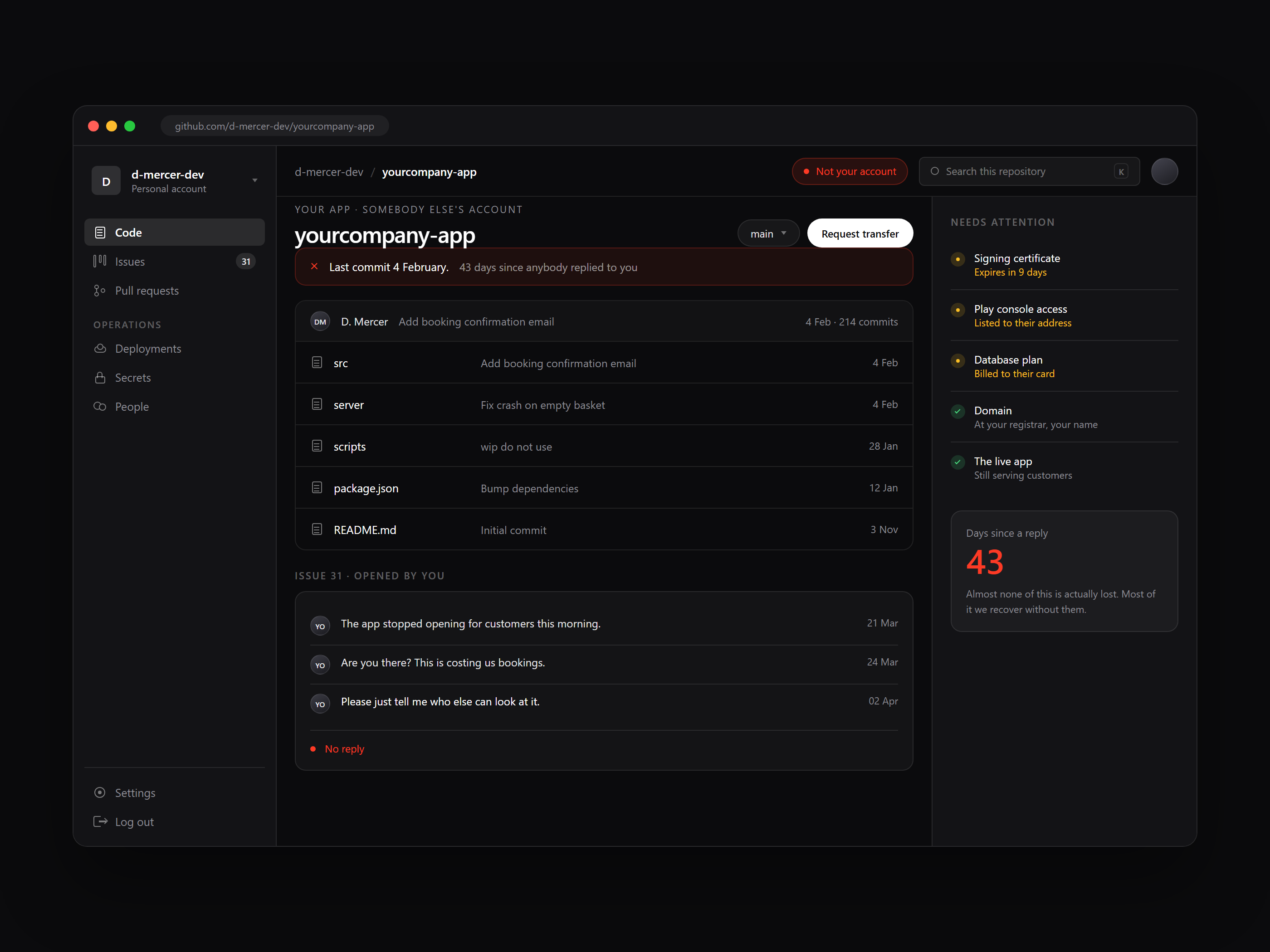Click the live app green check icon
The height and width of the screenshot is (952, 1270).
tap(957, 462)
